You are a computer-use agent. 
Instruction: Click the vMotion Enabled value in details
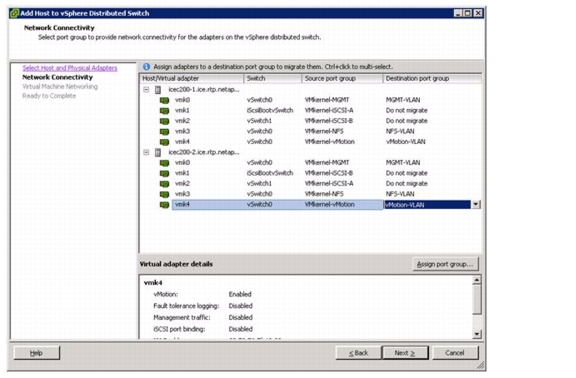[240, 294]
